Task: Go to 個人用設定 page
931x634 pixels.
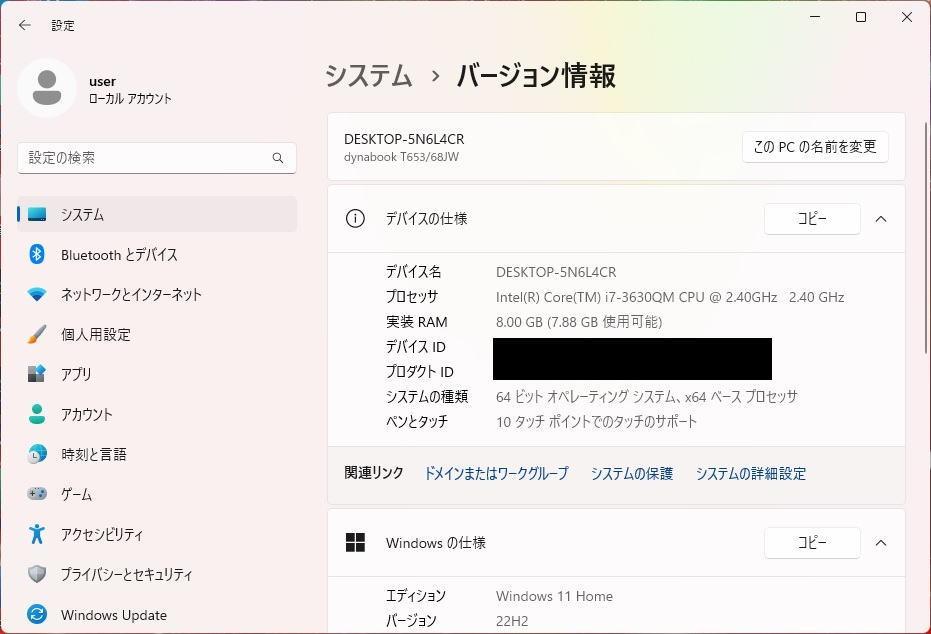Action: (x=157, y=334)
